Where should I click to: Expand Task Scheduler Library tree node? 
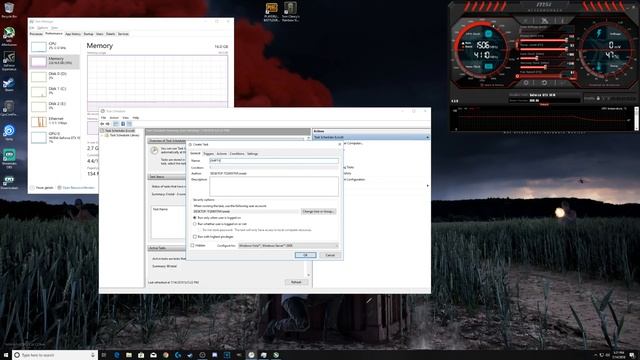(x=102, y=135)
